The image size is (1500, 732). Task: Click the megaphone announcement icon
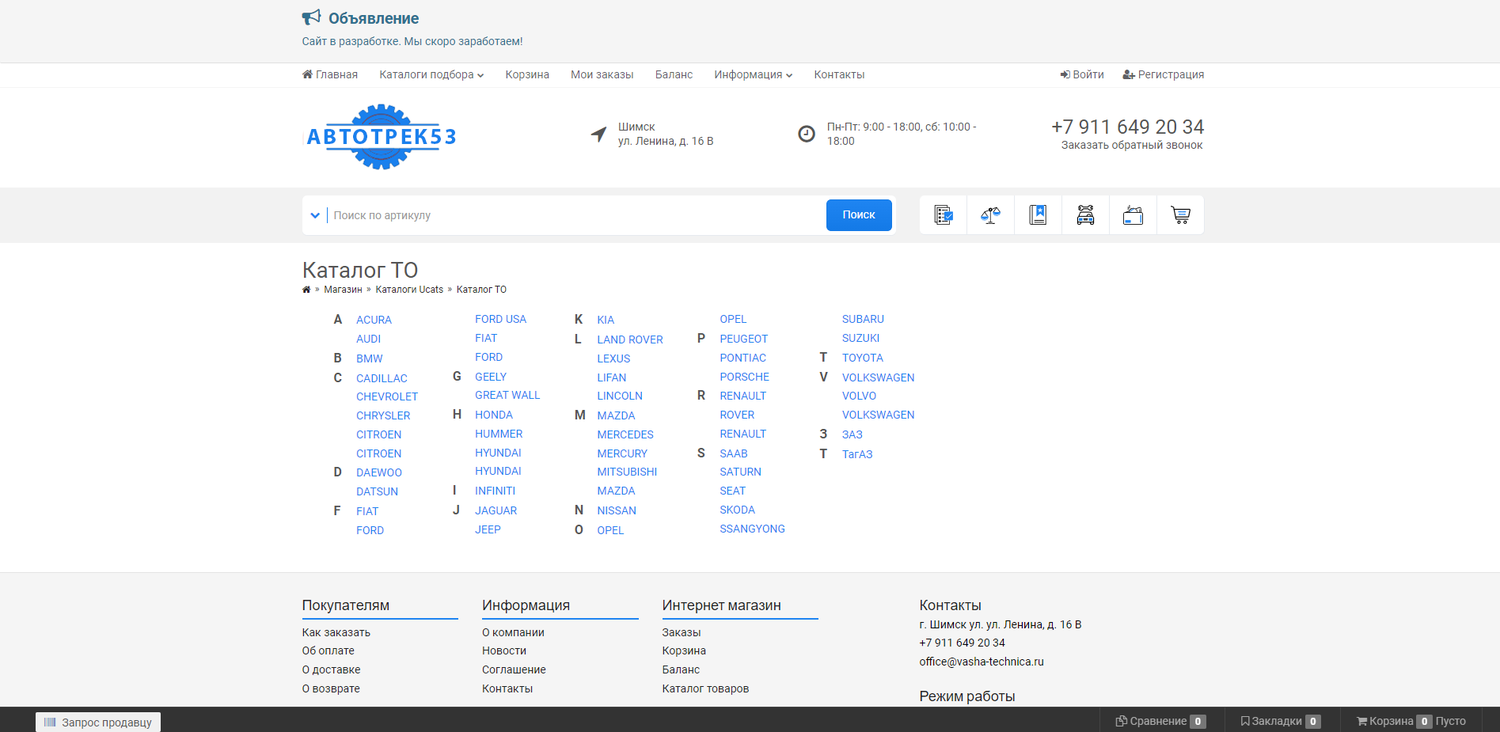pyautogui.click(x=311, y=17)
